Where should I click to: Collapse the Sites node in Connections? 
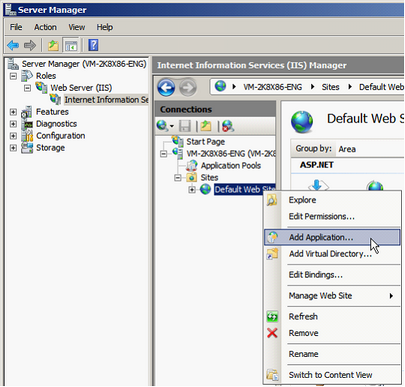(x=178, y=178)
